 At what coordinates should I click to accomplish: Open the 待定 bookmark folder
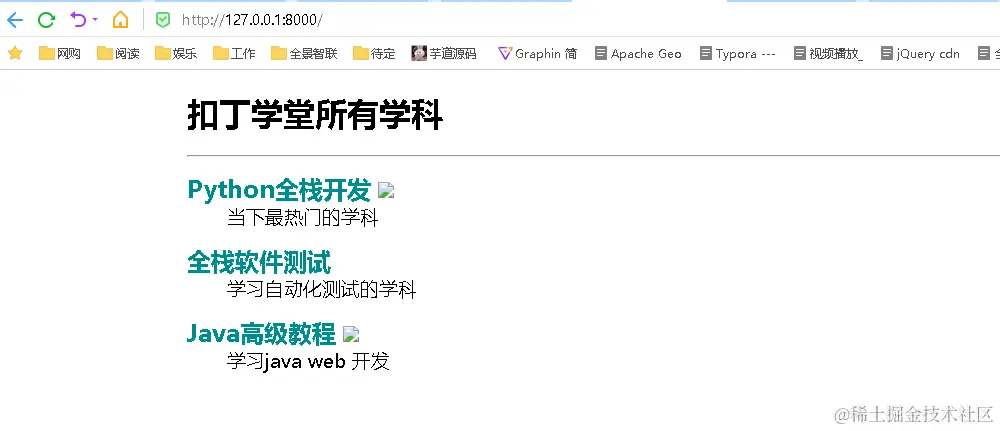click(374, 54)
